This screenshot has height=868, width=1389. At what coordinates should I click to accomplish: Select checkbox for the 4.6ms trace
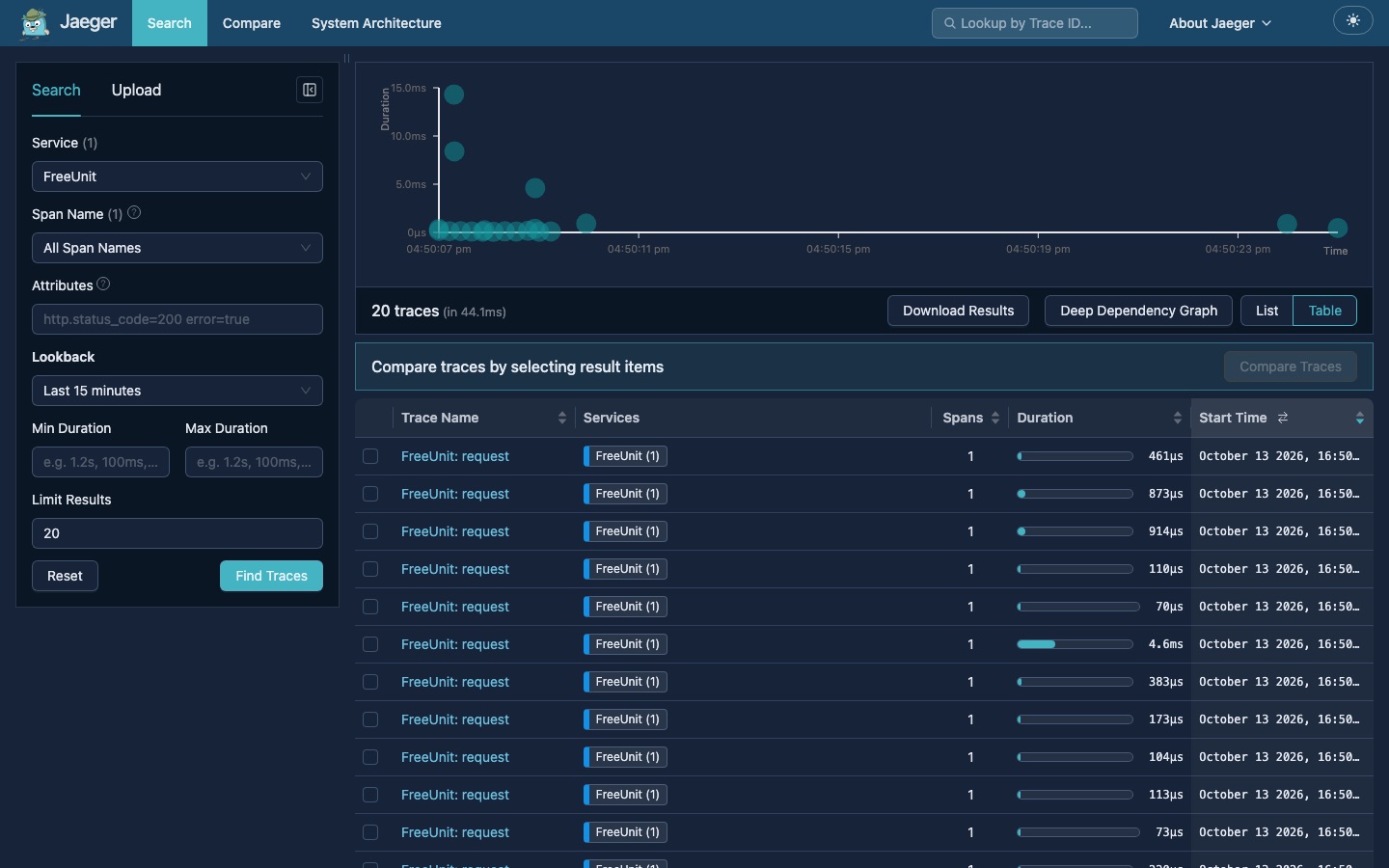click(370, 644)
